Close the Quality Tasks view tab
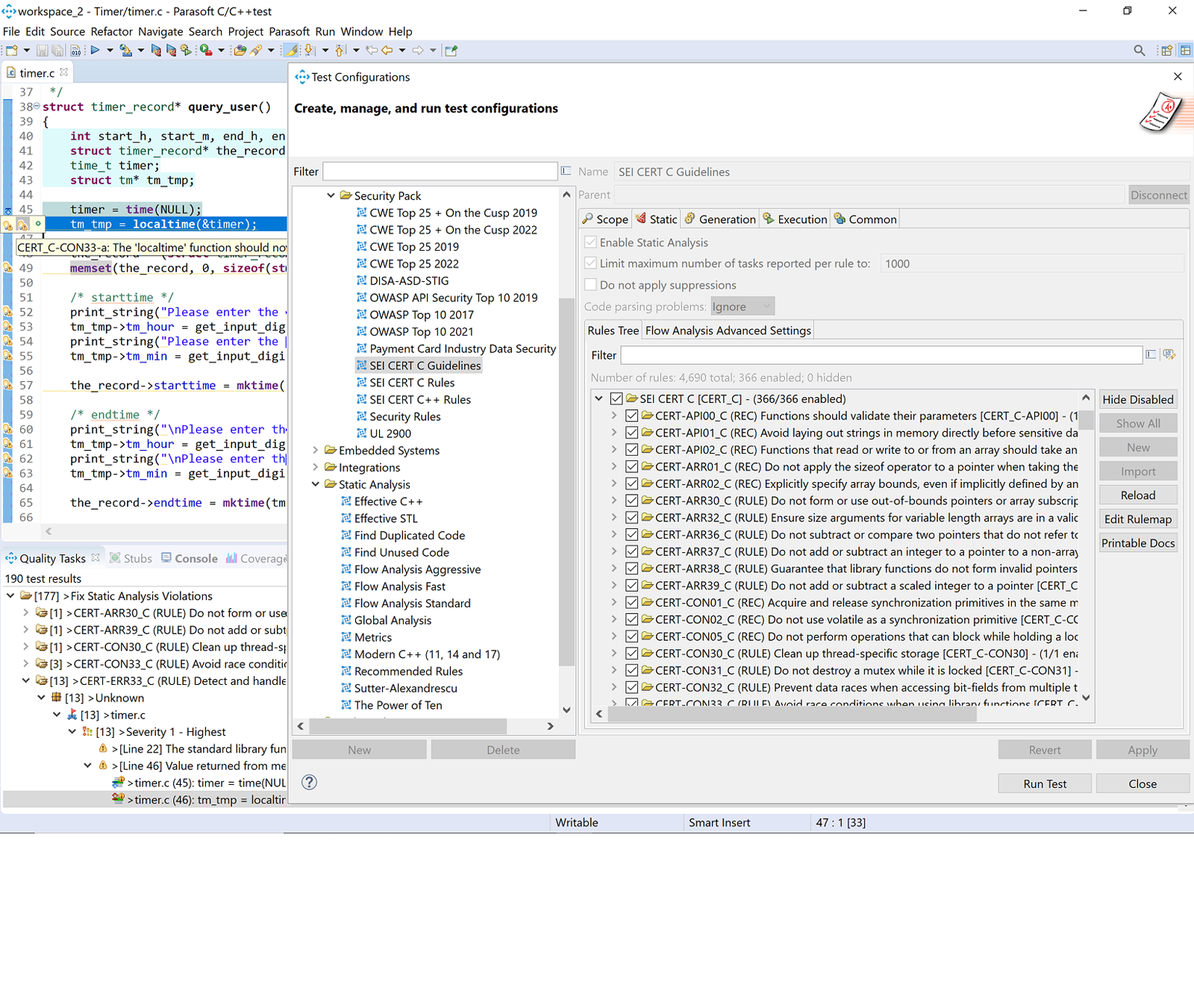 (96, 557)
